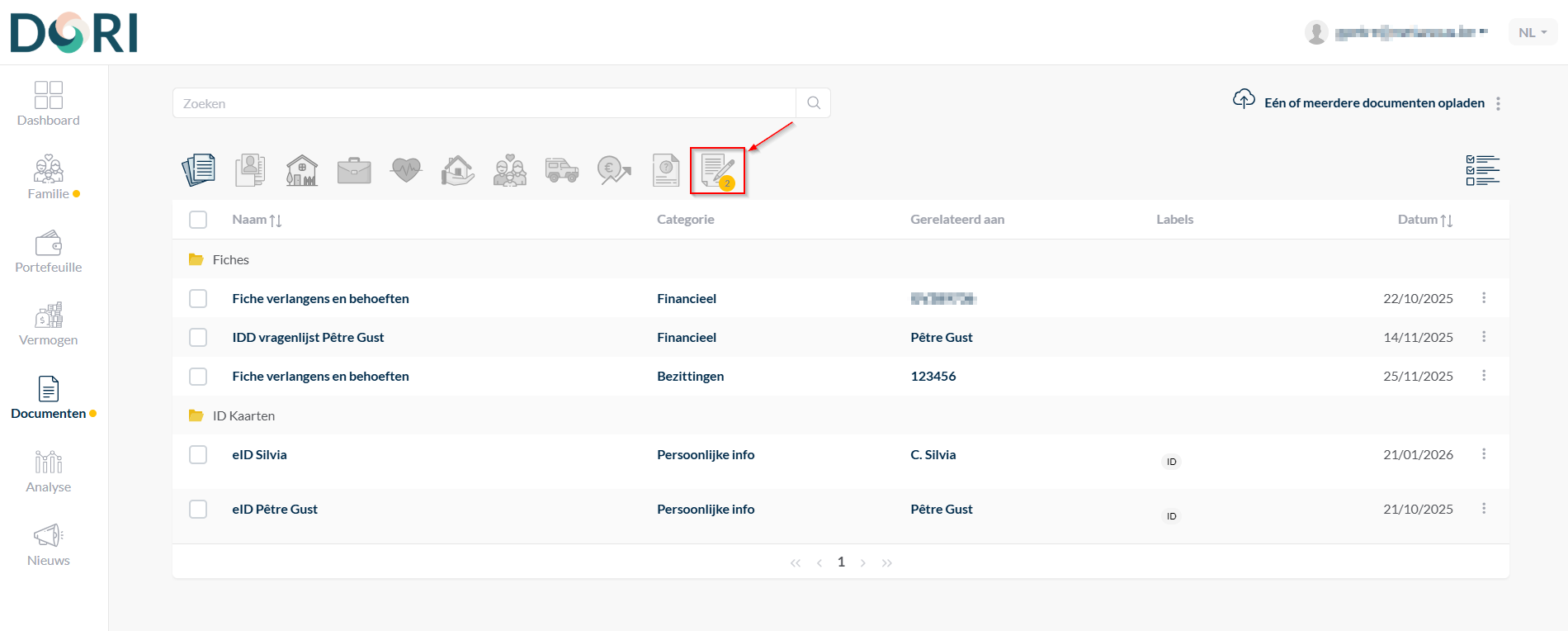The width and height of the screenshot is (1568, 631).
Task: Open the documents-to-sign pencil icon filter
Action: point(716,171)
